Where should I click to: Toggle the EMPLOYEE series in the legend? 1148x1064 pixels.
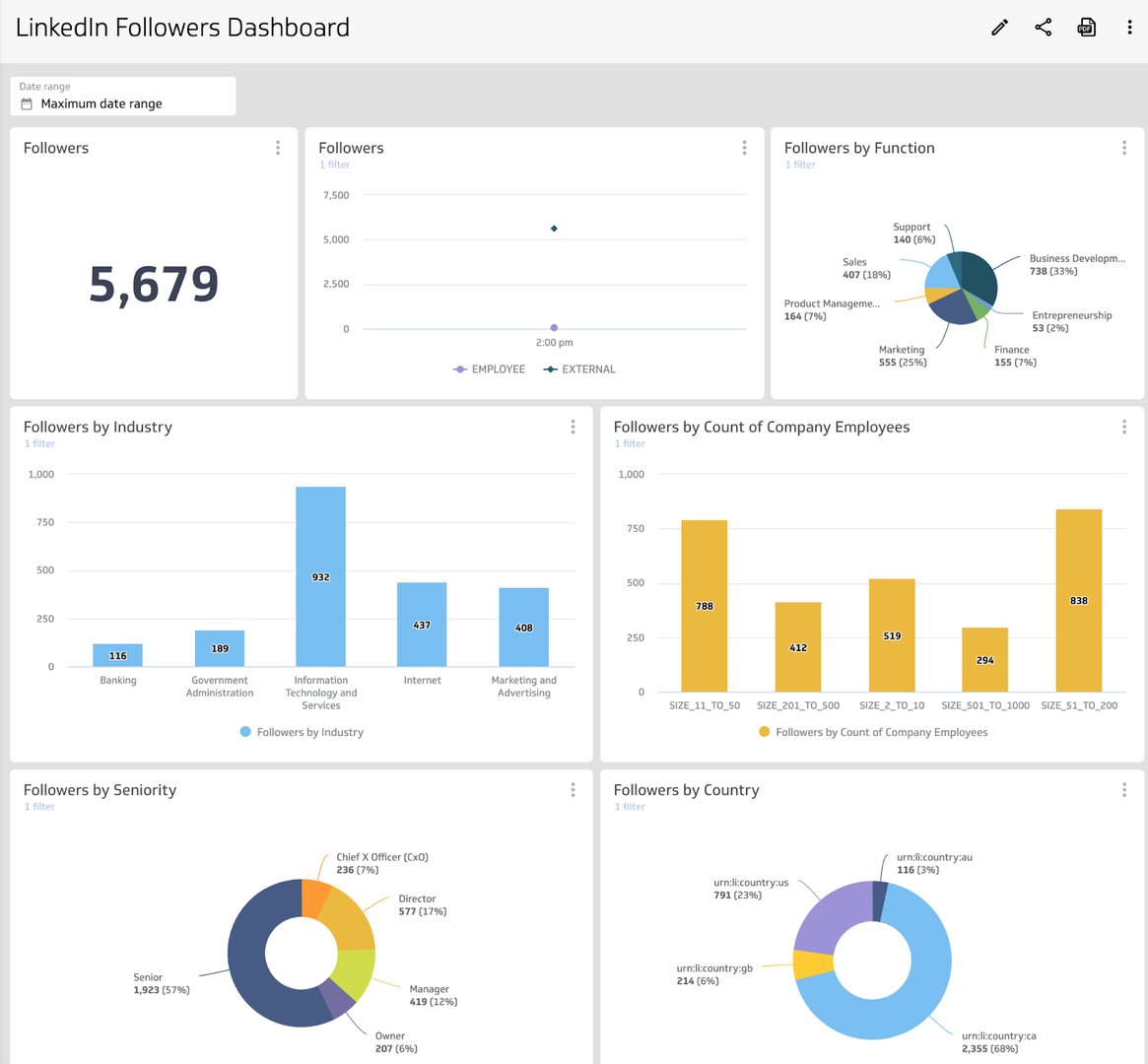489,368
